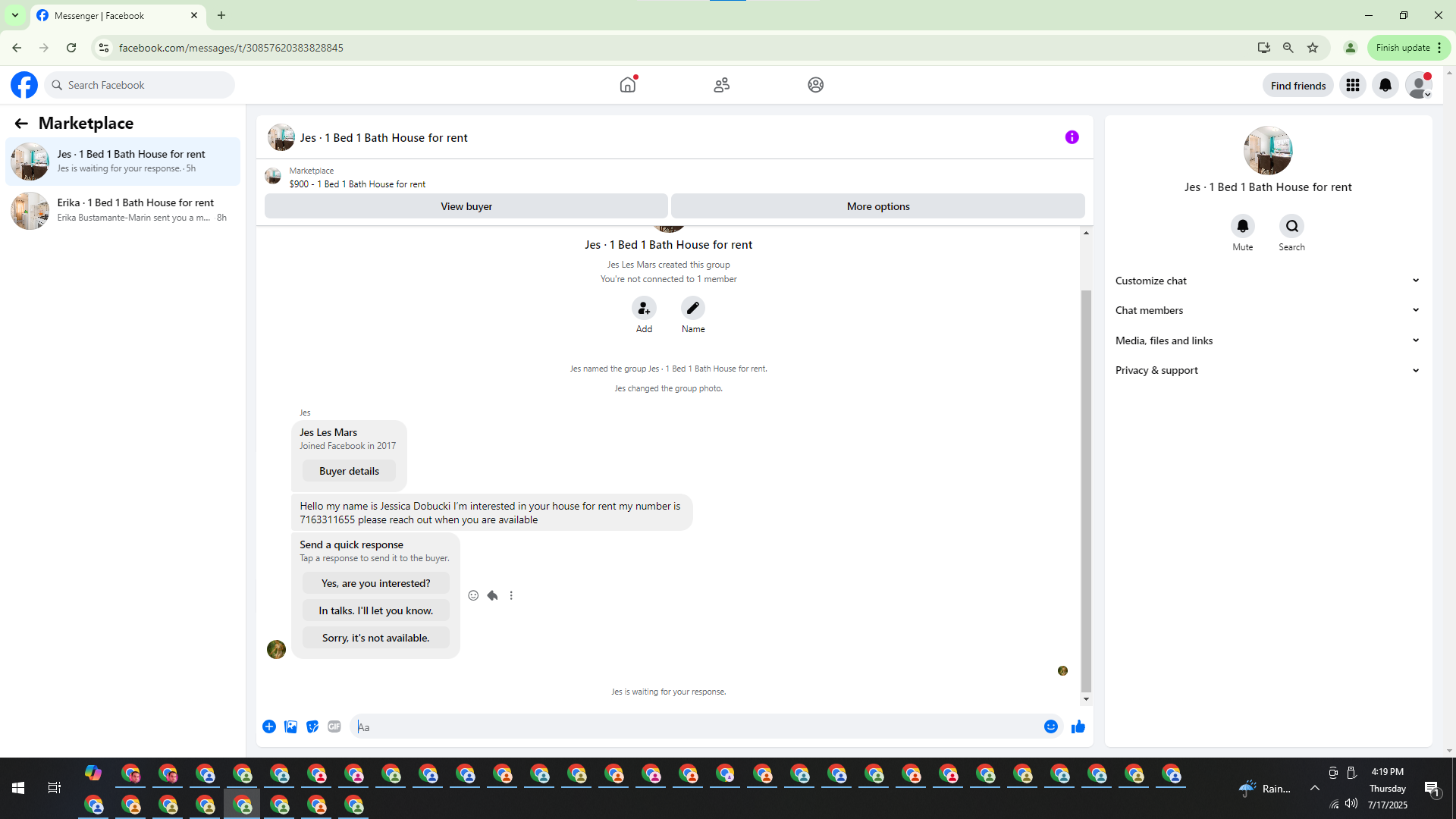Click the reply arrow beside message
The width and height of the screenshot is (1456, 819).
point(492,595)
